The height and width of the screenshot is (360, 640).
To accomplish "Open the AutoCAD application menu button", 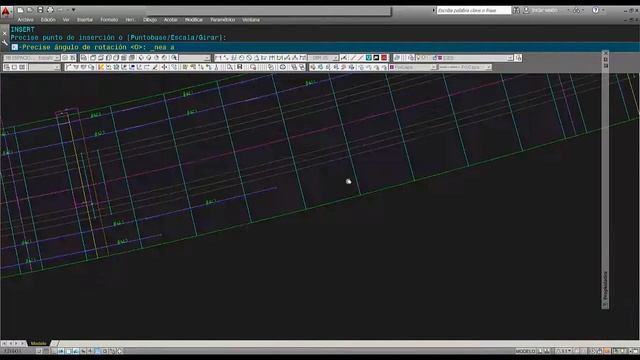I will (6, 11).
